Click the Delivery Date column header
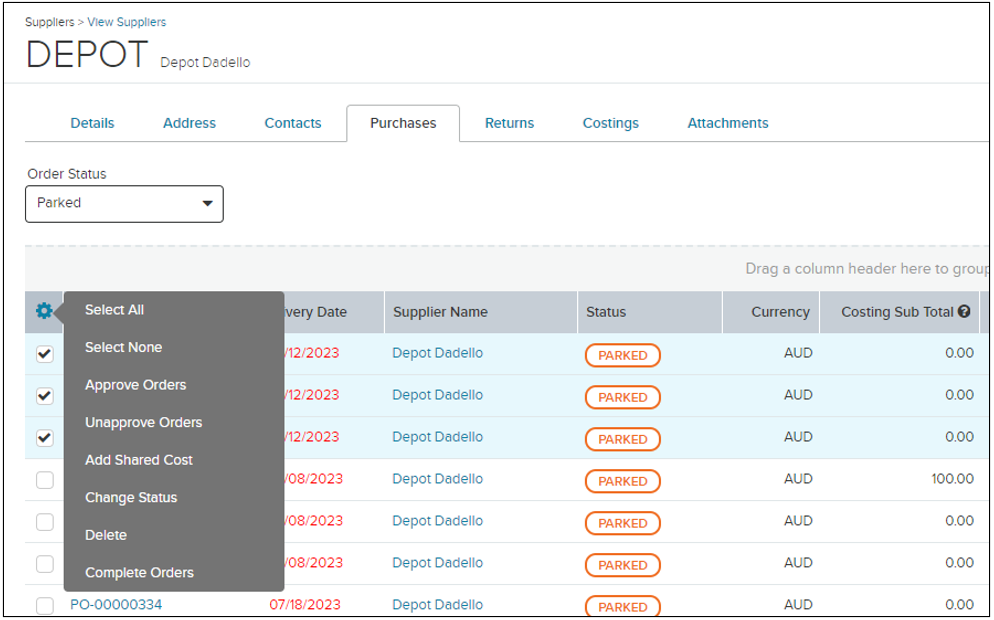The height and width of the screenshot is (620, 994). pyautogui.click(x=316, y=312)
